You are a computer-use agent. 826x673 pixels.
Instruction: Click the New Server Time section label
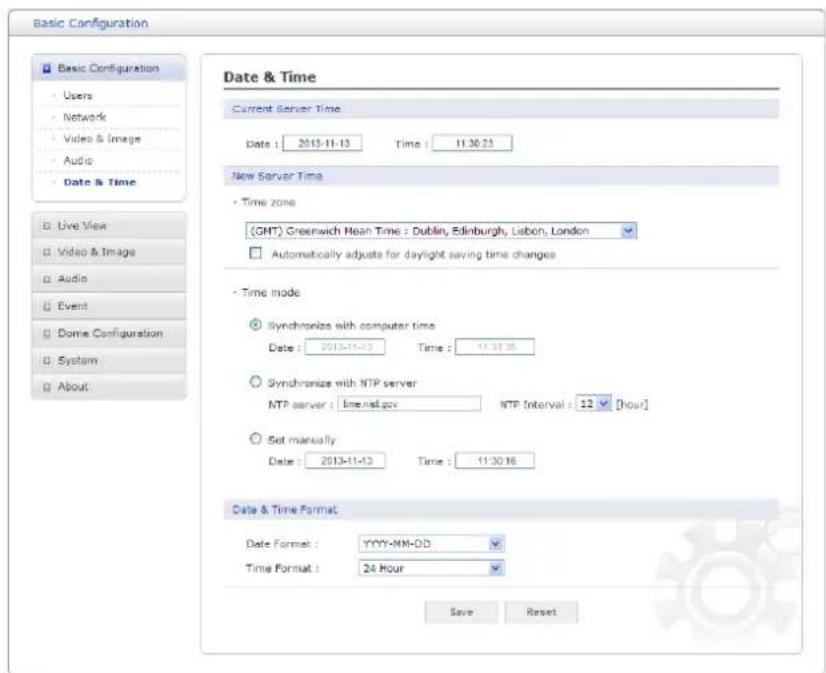coord(277,176)
